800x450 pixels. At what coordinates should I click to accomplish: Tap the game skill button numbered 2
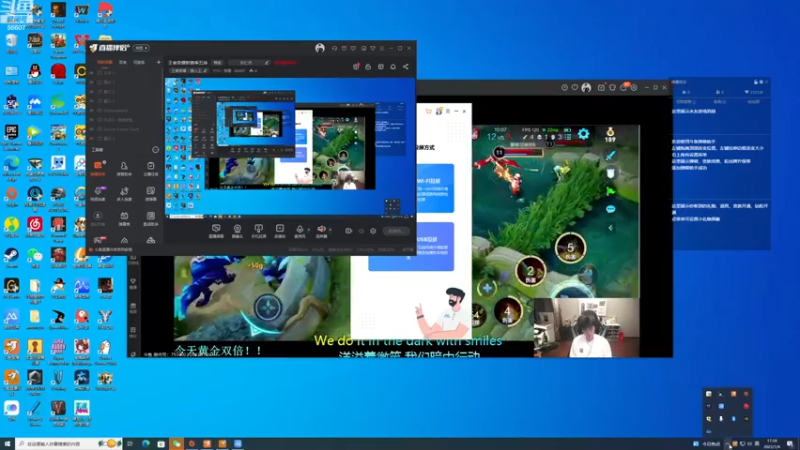tap(531, 271)
